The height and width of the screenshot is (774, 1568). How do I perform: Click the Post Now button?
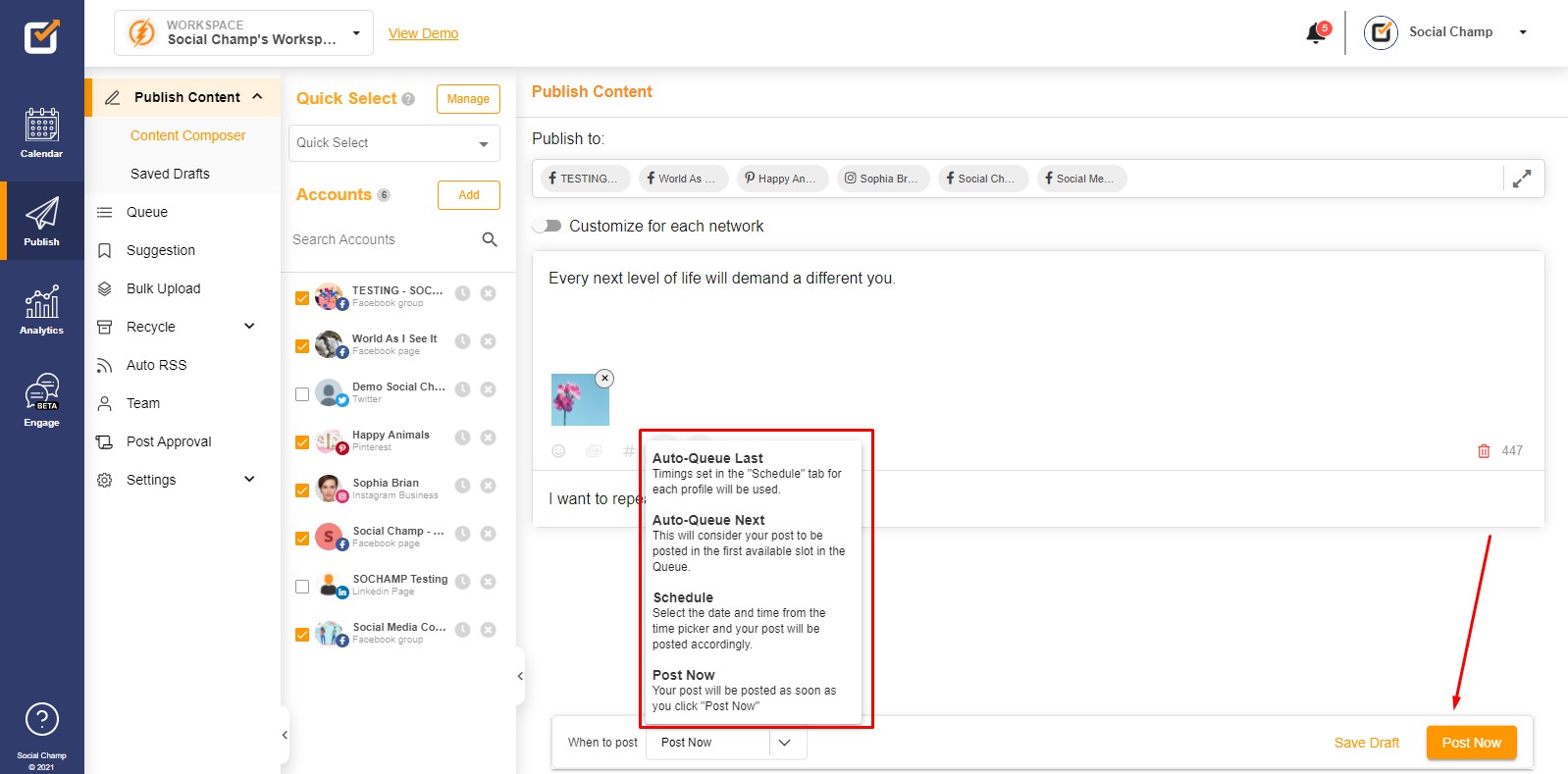1471,743
